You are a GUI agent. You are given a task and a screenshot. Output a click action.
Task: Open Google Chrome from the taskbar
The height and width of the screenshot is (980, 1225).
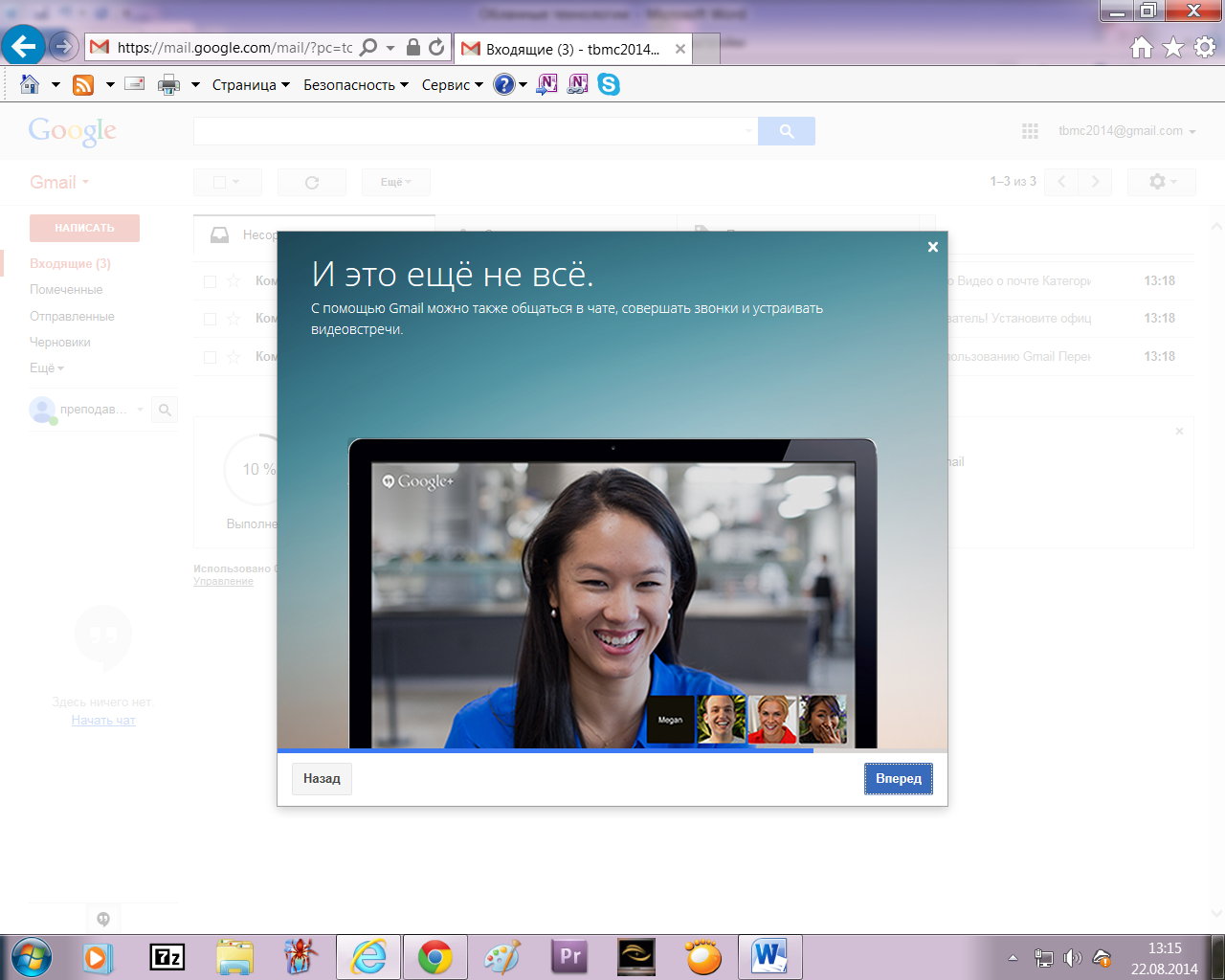tap(434, 957)
